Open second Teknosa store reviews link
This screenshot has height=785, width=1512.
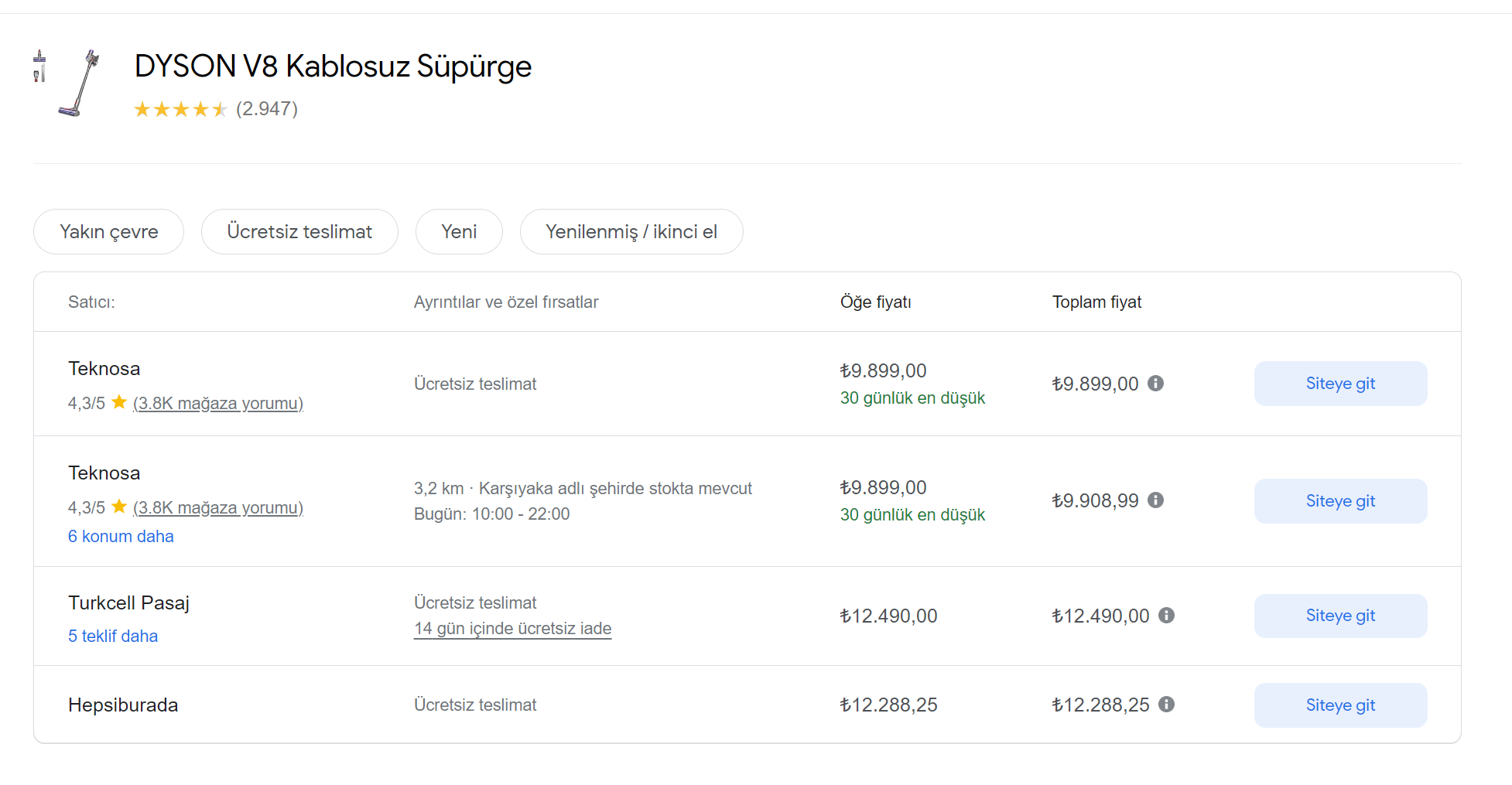218,508
